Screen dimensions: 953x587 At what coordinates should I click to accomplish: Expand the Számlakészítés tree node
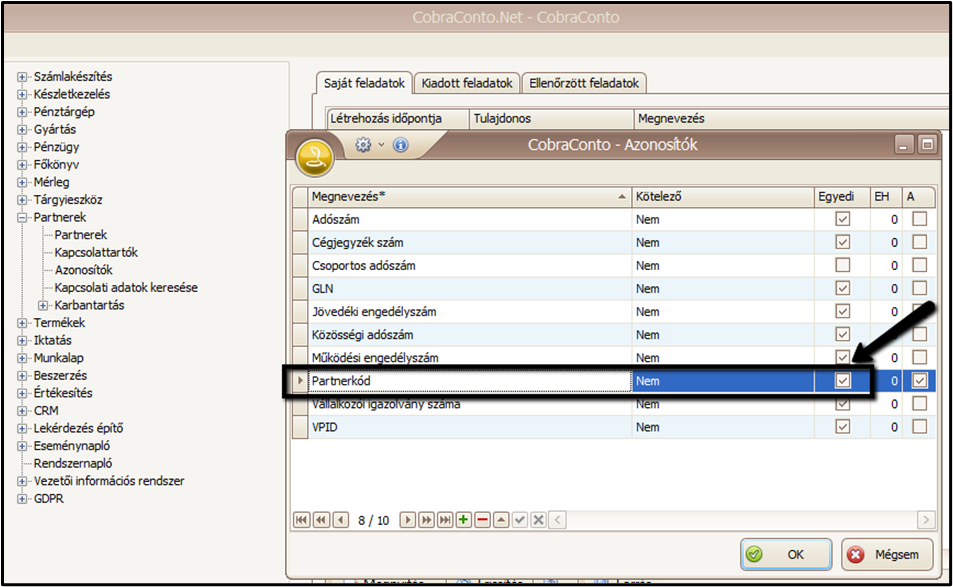tap(22, 77)
